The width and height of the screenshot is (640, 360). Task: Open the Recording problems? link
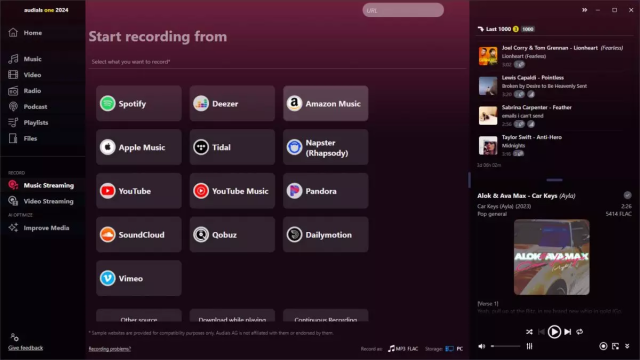pos(109,349)
